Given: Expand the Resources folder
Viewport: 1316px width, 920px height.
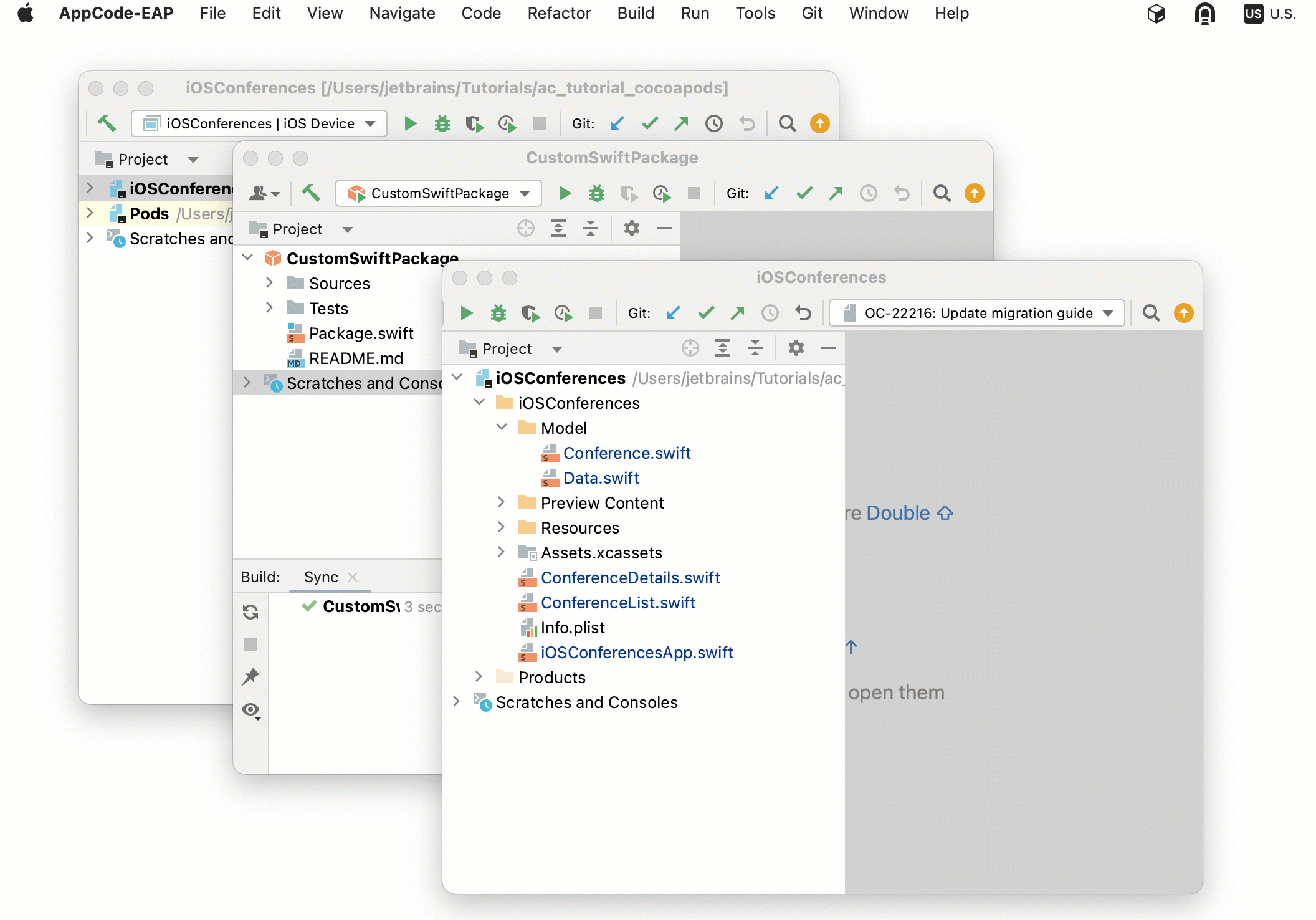Looking at the screenshot, I should tap(502, 527).
